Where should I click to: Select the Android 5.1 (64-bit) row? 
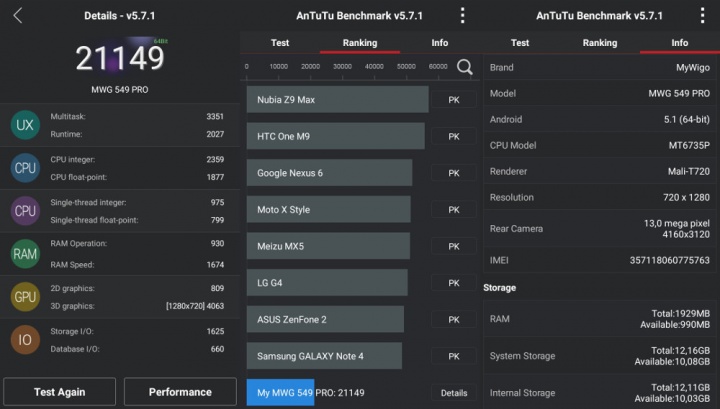600,119
